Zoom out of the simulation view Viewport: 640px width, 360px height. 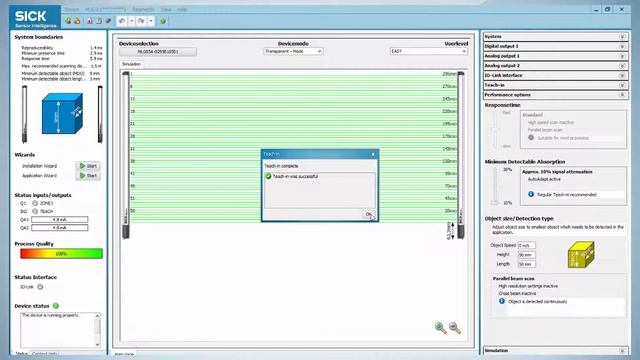tap(455, 328)
